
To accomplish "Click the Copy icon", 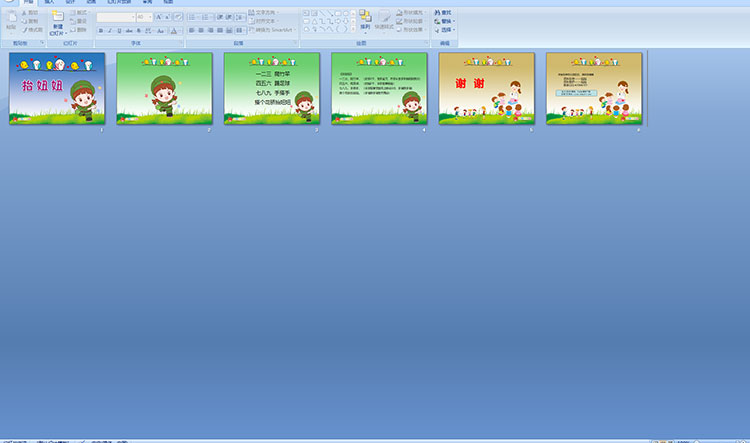I will click(30, 20).
